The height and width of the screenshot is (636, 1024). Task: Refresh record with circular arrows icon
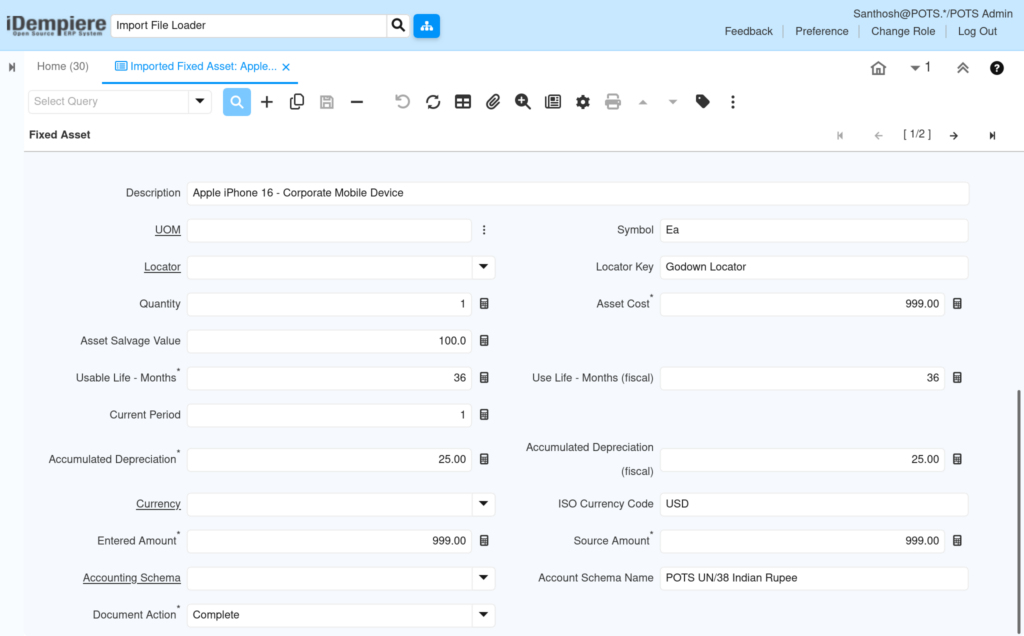pos(433,102)
